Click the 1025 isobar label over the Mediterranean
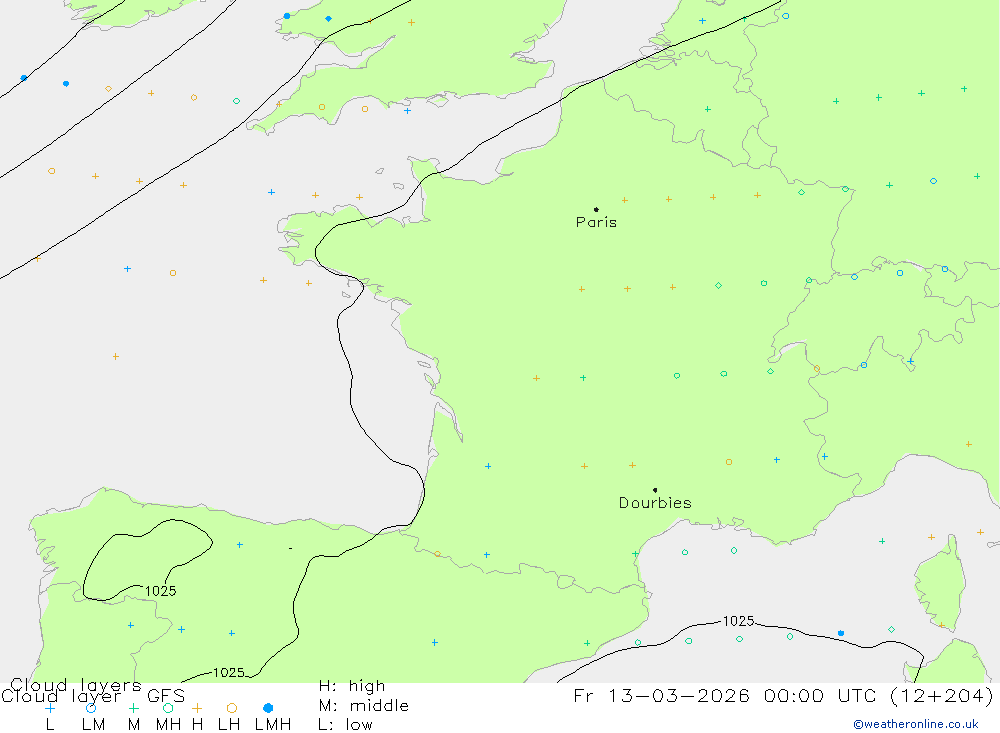This screenshot has width=1000, height=733. [x=738, y=621]
